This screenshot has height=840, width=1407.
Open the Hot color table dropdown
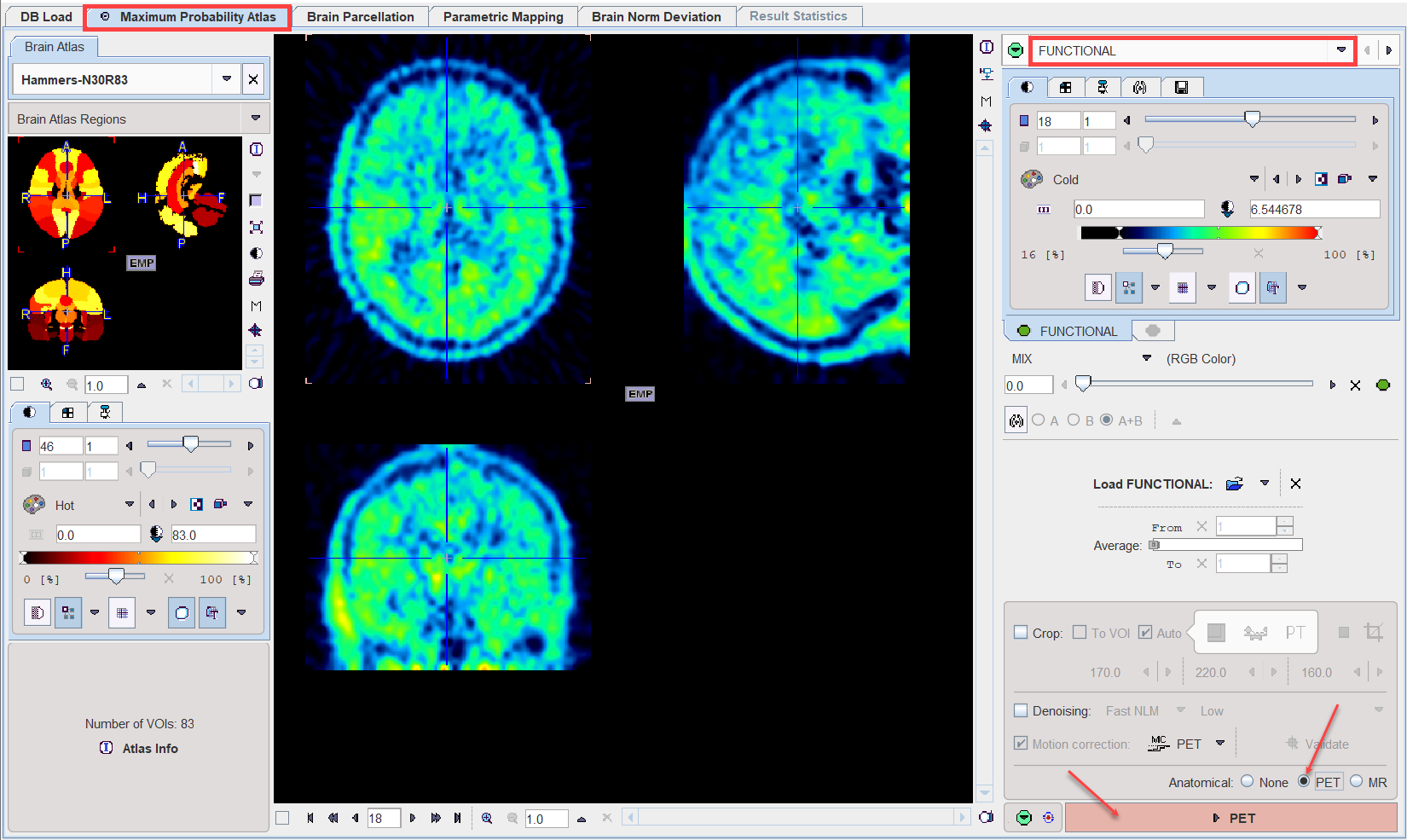[130, 504]
